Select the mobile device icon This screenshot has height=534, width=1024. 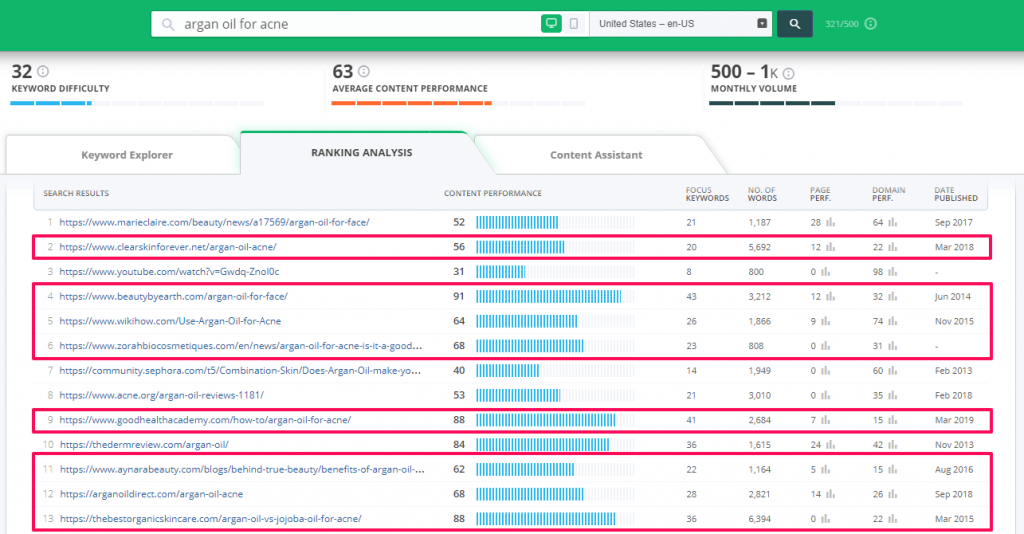pyautogui.click(x=573, y=24)
